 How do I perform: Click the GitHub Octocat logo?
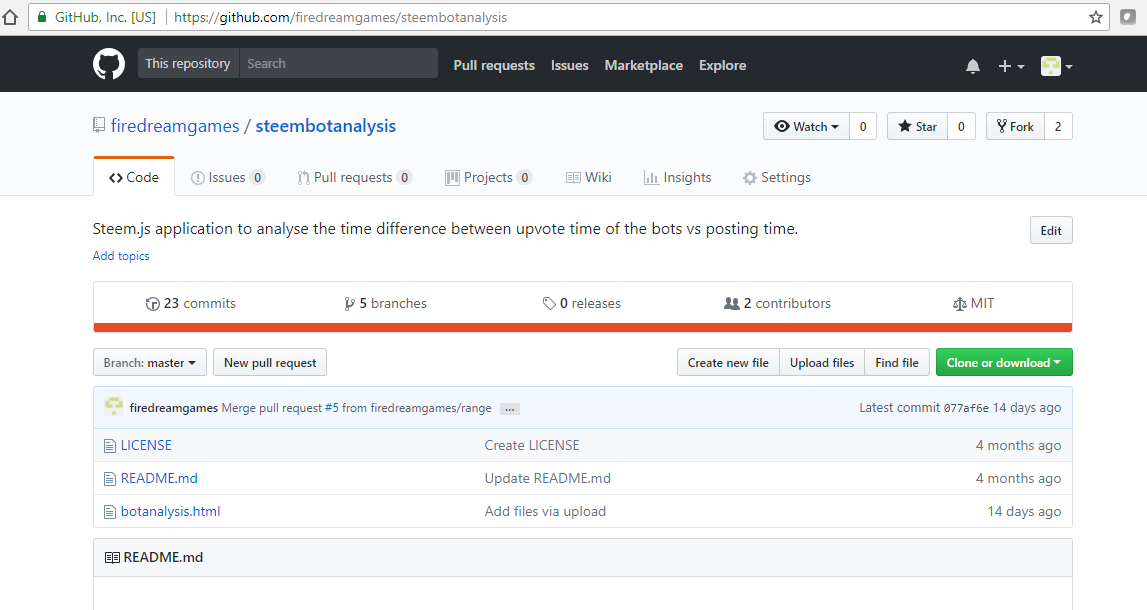click(109, 64)
